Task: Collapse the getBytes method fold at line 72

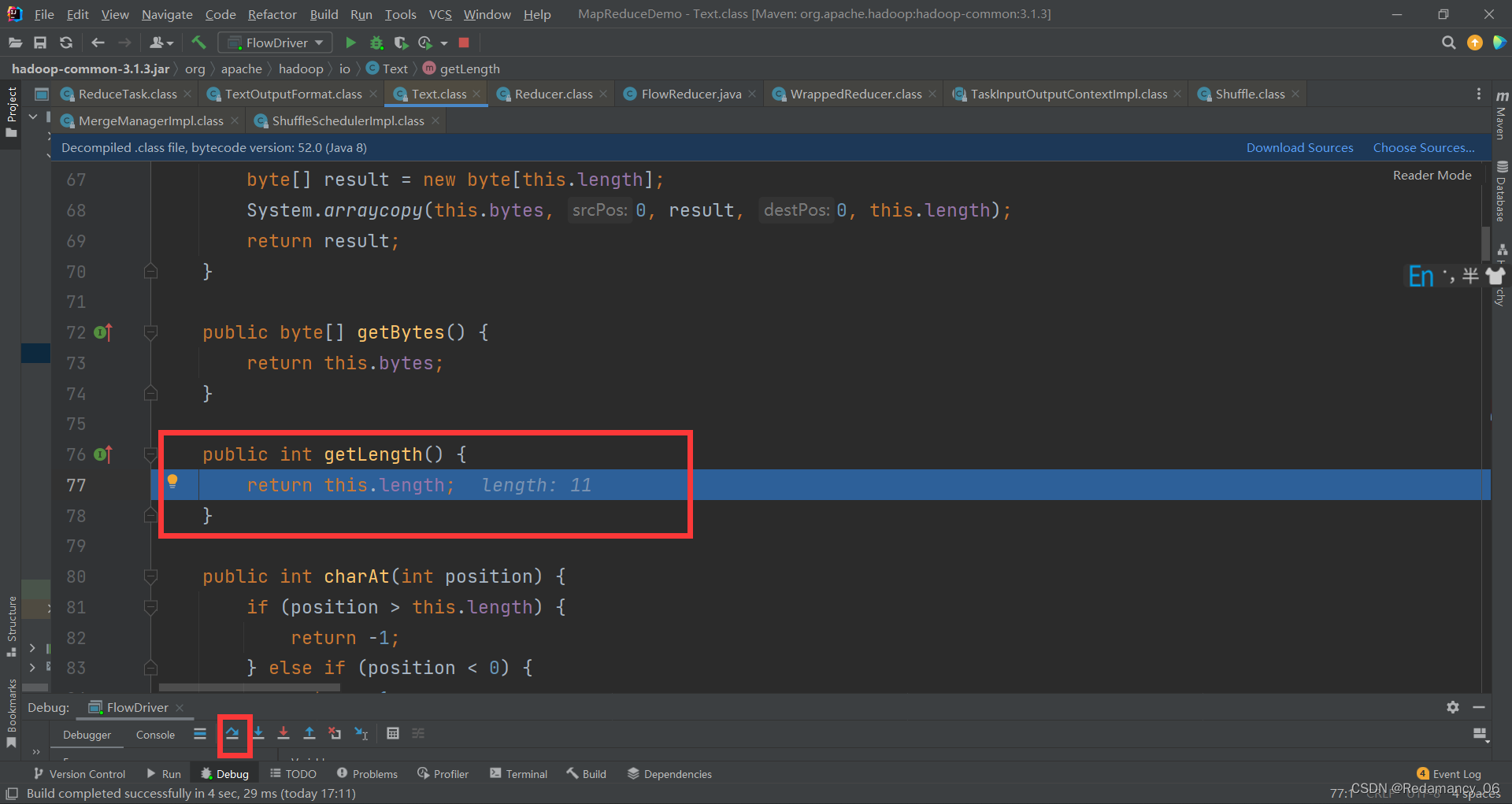Action: click(150, 332)
